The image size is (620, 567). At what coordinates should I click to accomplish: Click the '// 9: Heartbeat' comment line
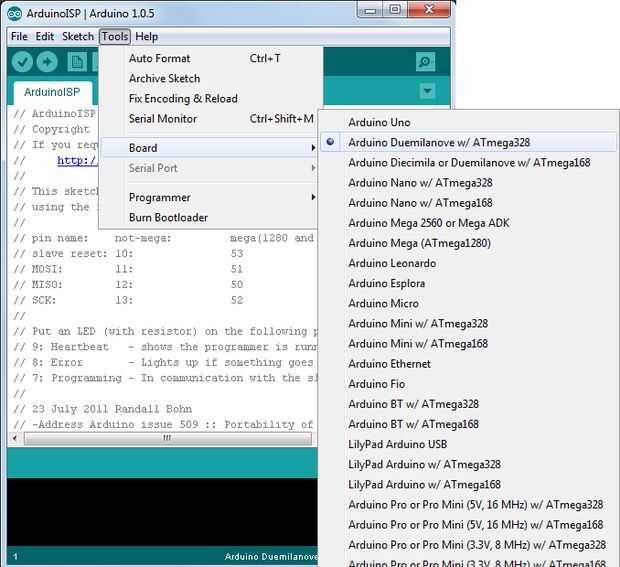point(165,347)
